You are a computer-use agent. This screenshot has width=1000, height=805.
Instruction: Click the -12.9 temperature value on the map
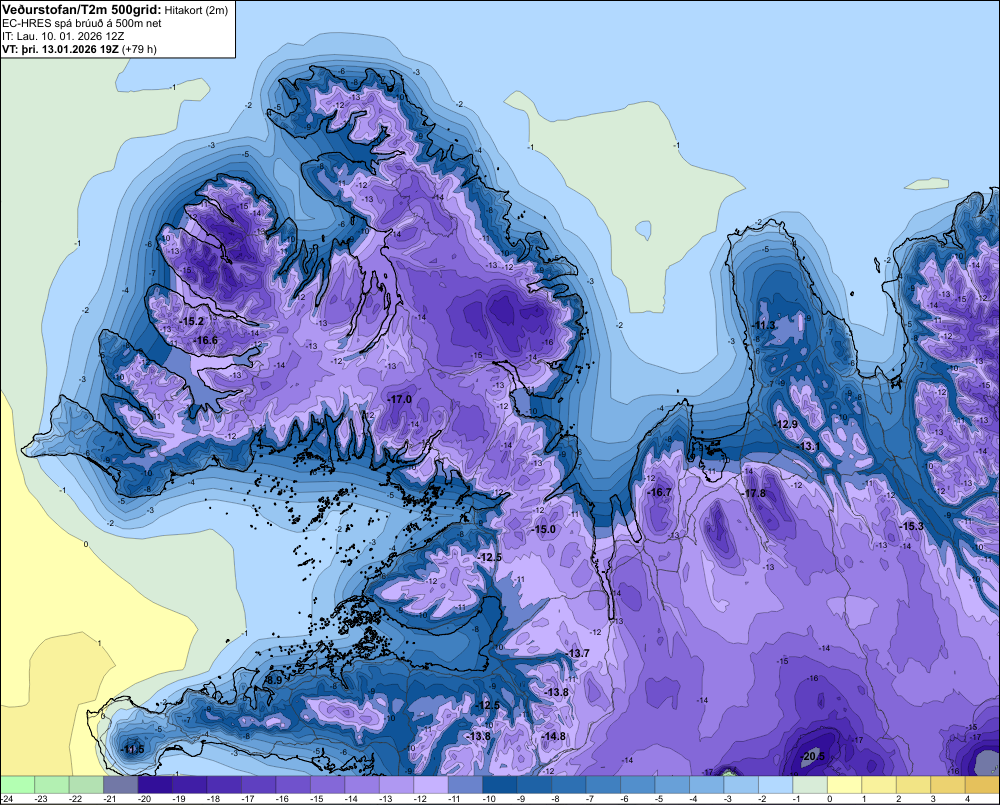point(786,425)
